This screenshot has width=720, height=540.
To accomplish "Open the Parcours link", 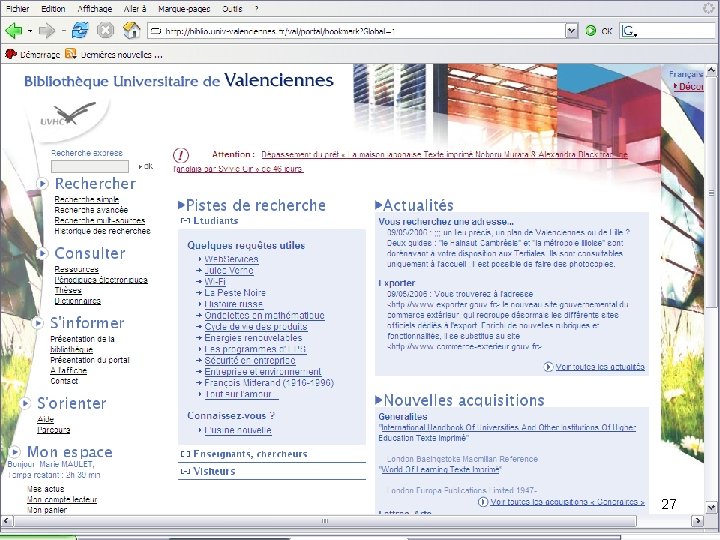I will (x=54, y=430).
